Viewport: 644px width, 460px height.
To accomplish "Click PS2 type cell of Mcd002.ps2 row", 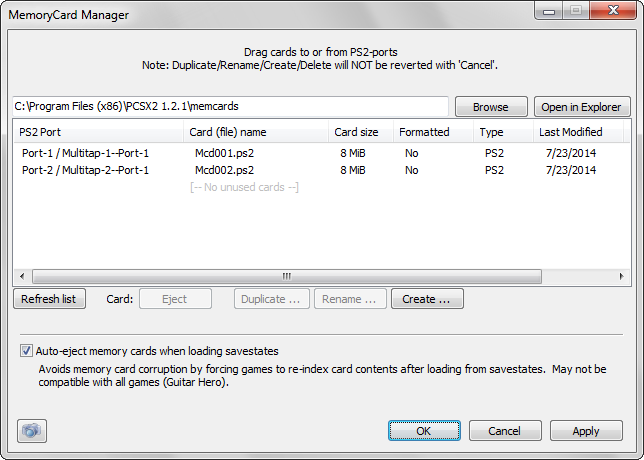I will 494,170.
